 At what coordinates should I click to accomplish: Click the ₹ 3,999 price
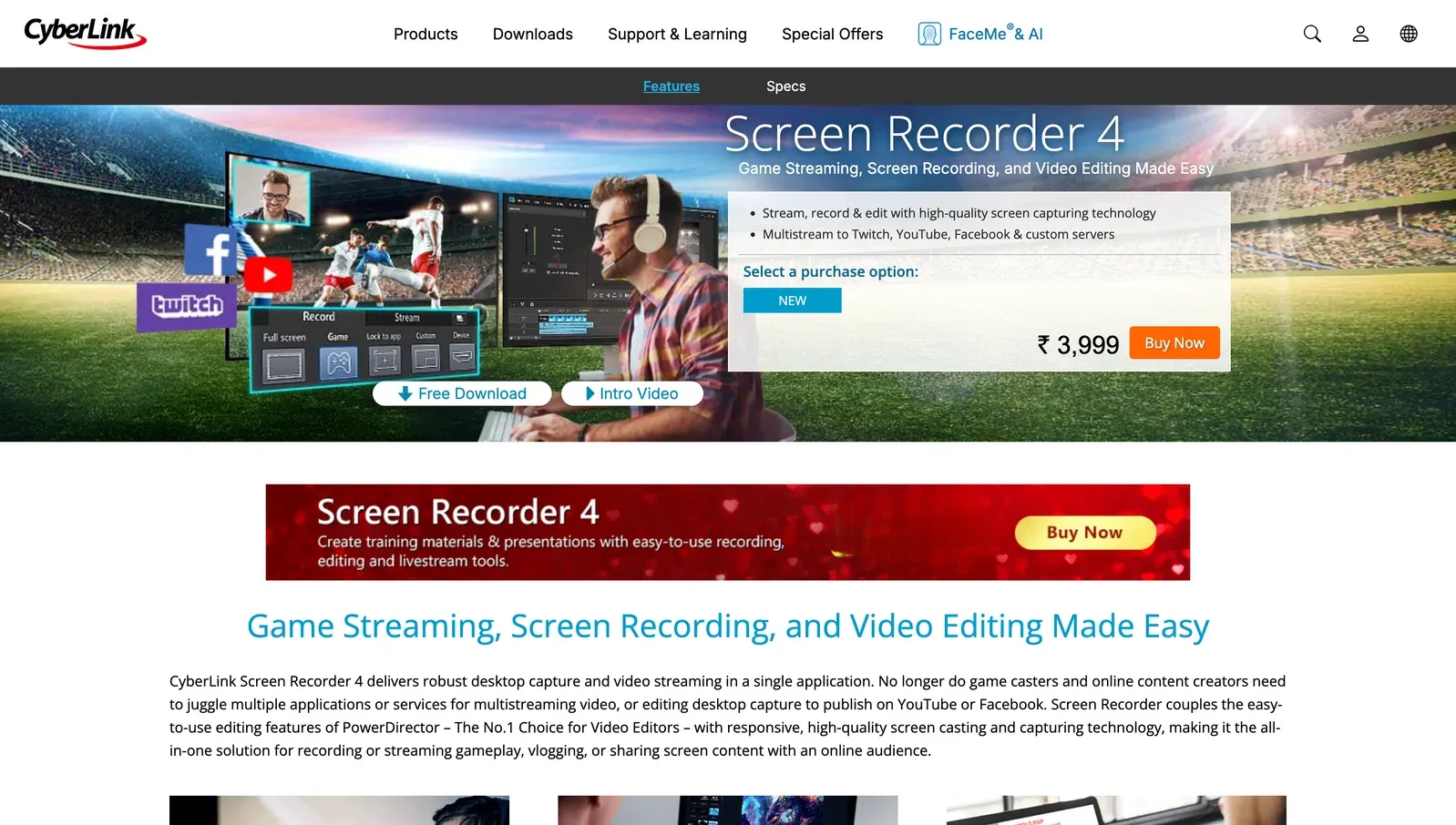[1078, 345]
